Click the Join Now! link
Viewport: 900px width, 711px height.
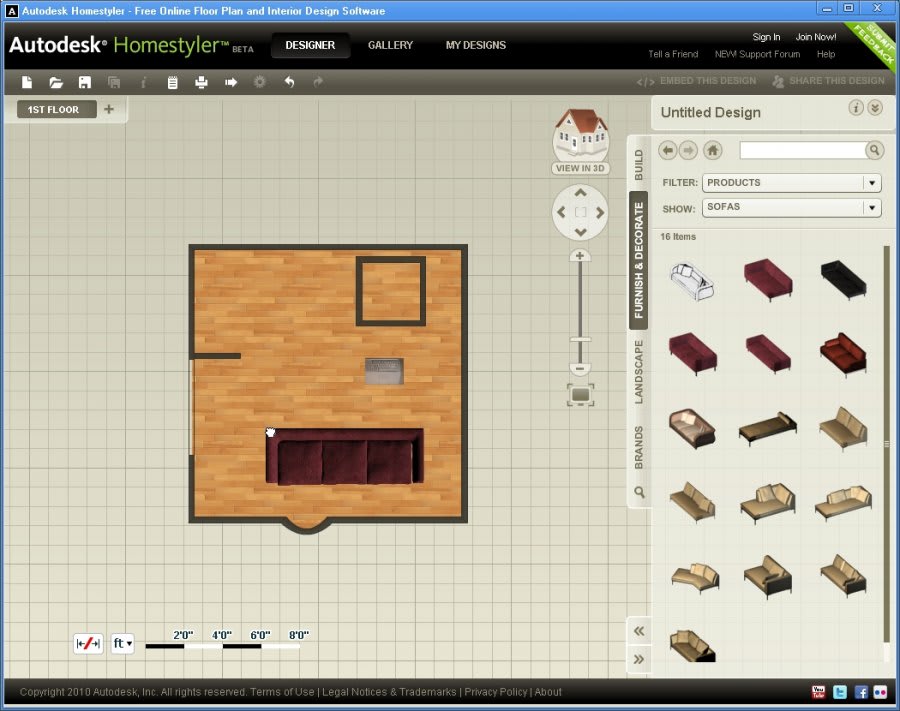(816, 37)
